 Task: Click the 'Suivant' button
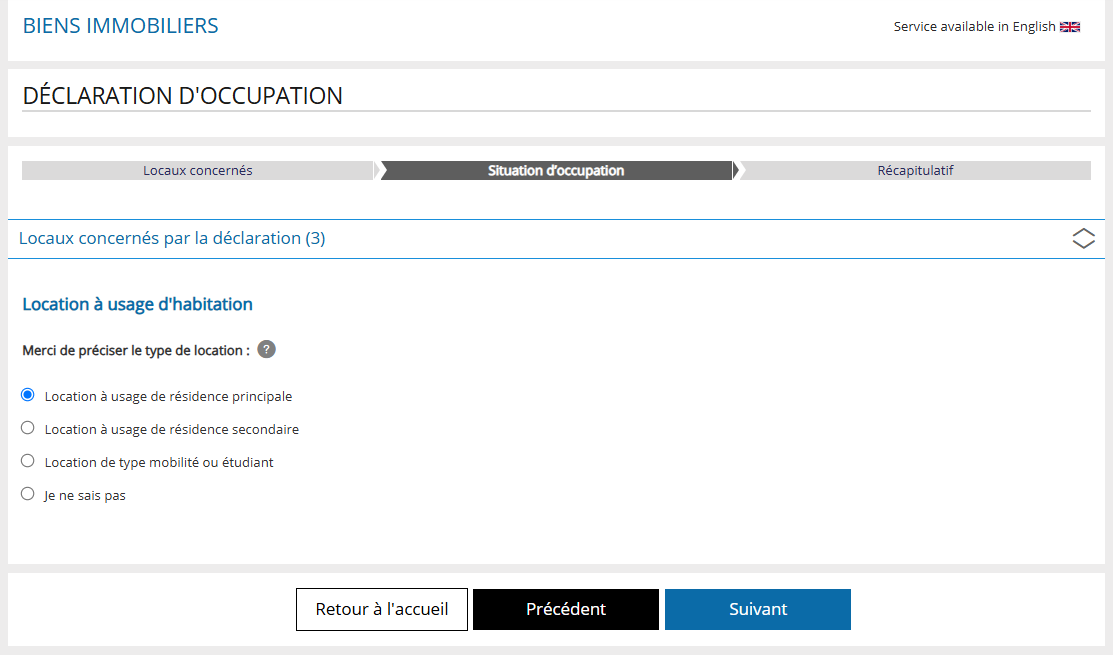757,609
